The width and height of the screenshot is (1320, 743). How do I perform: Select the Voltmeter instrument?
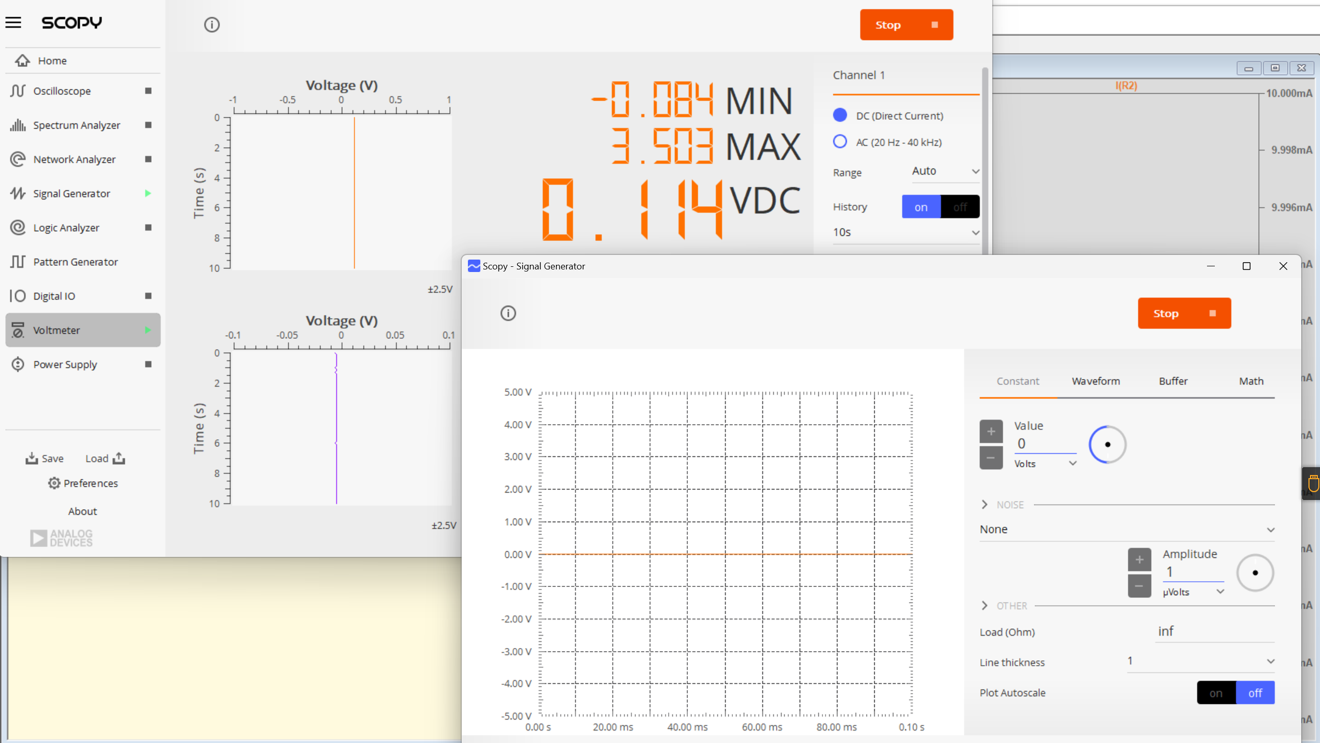point(82,330)
